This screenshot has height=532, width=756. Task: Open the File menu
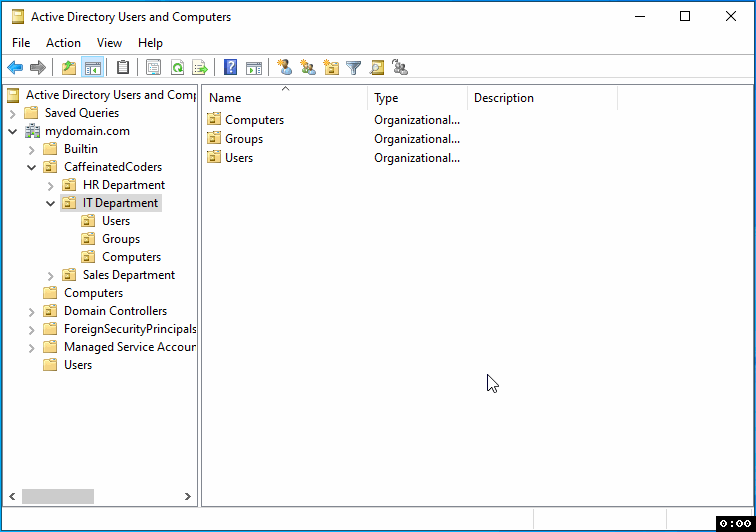[21, 43]
